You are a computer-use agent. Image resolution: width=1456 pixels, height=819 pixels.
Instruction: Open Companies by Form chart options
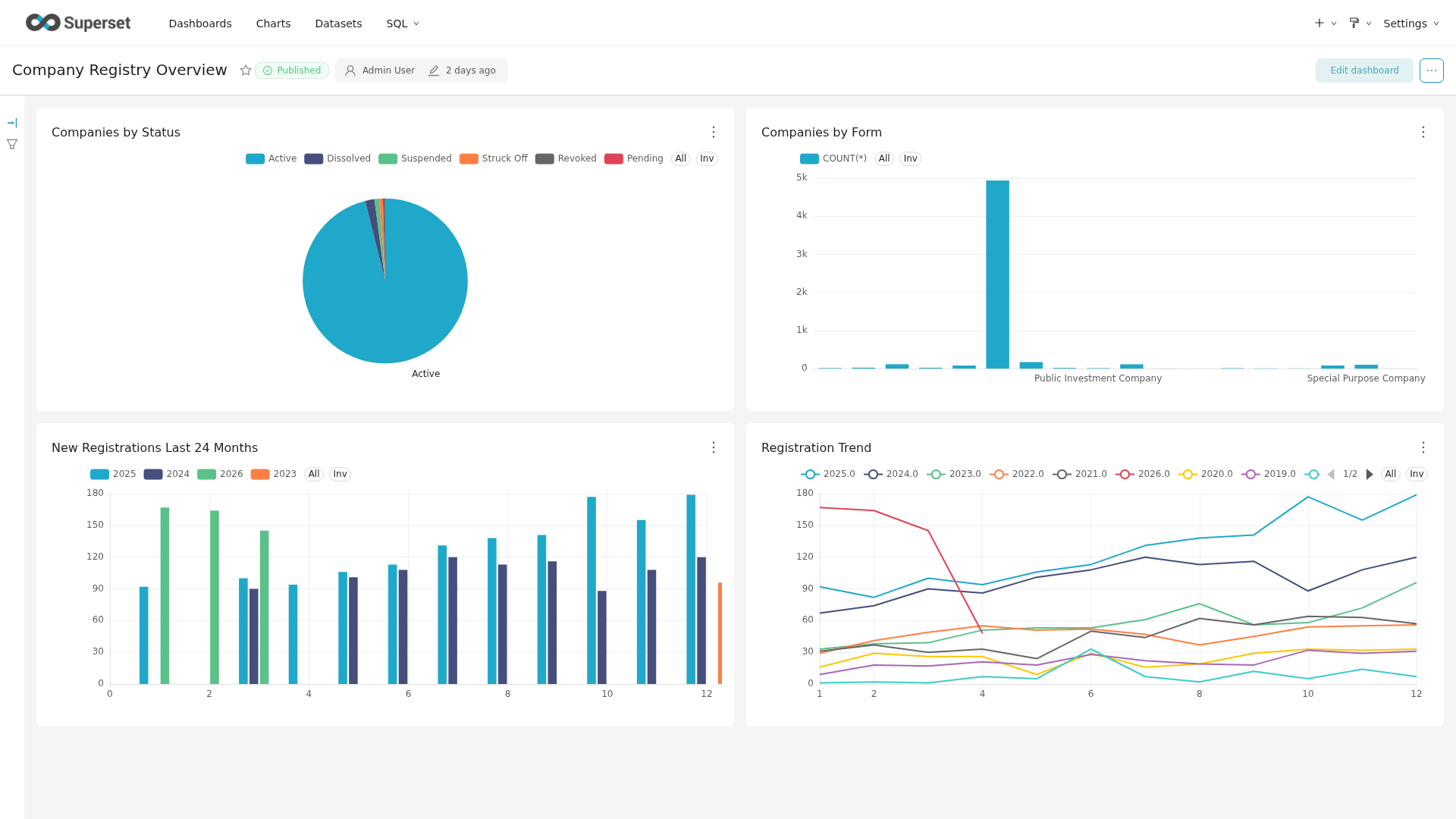1423,132
